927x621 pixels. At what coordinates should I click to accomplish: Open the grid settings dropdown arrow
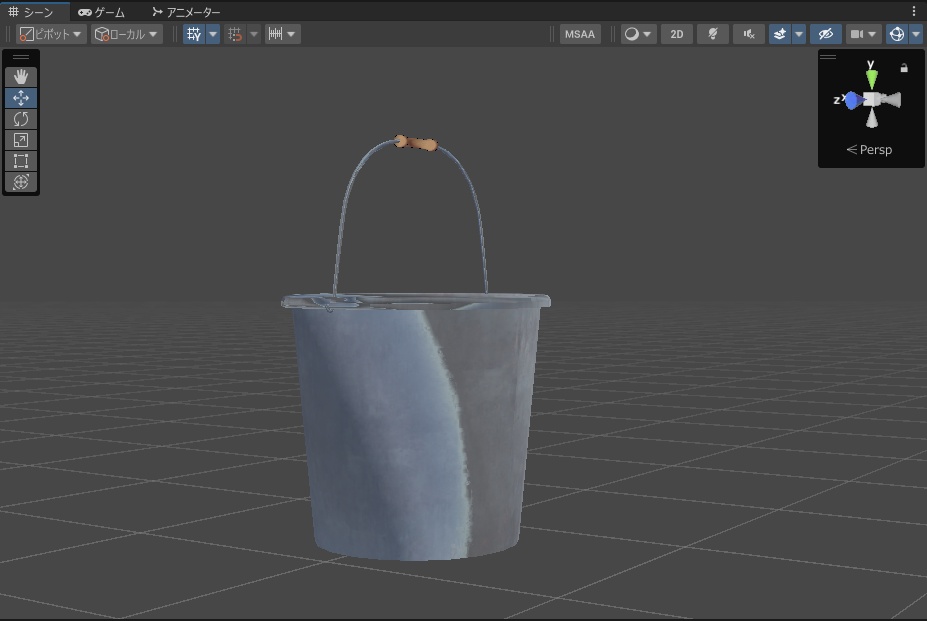(x=213, y=34)
